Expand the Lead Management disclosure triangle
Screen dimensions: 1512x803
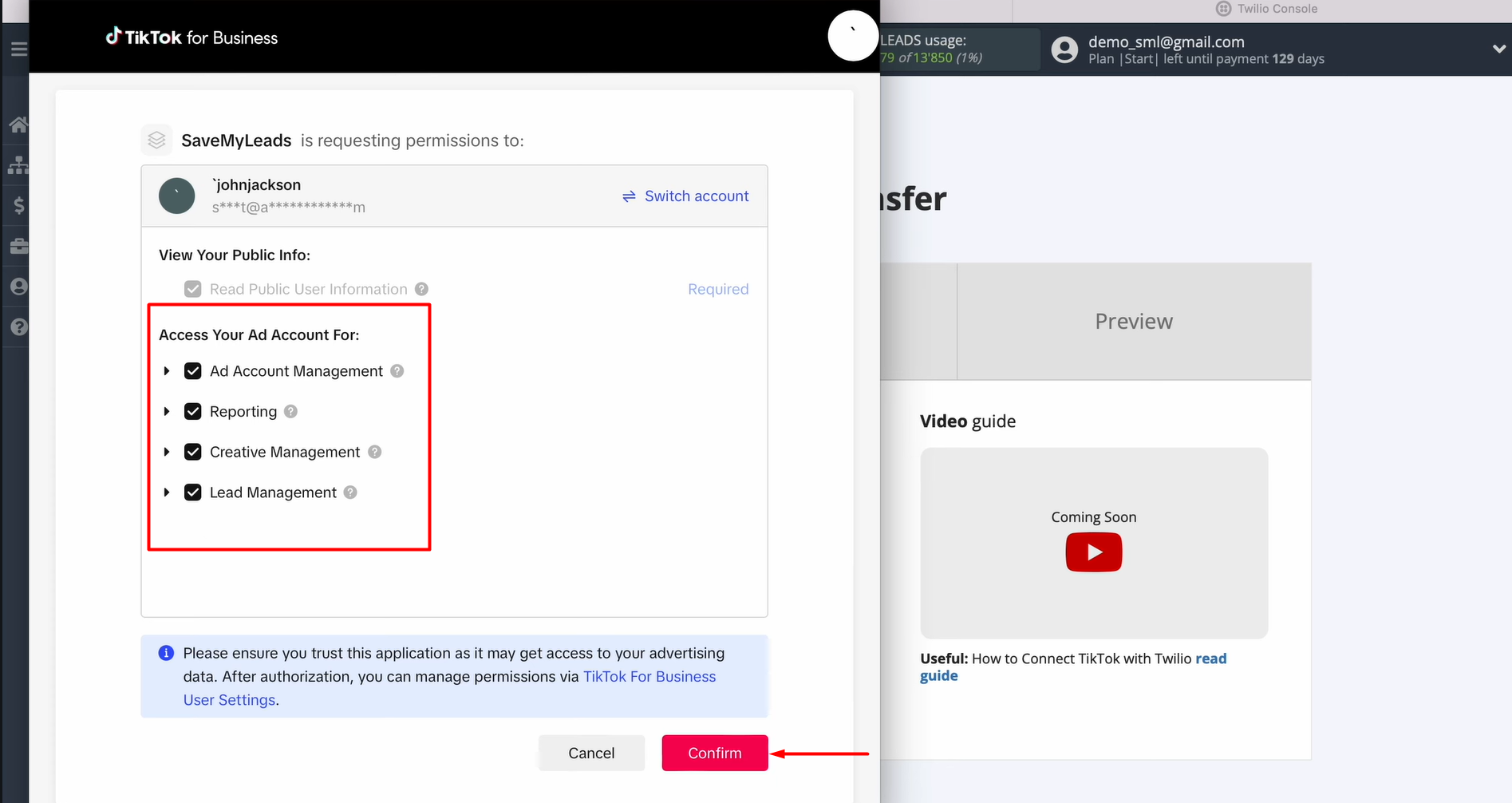pos(167,492)
